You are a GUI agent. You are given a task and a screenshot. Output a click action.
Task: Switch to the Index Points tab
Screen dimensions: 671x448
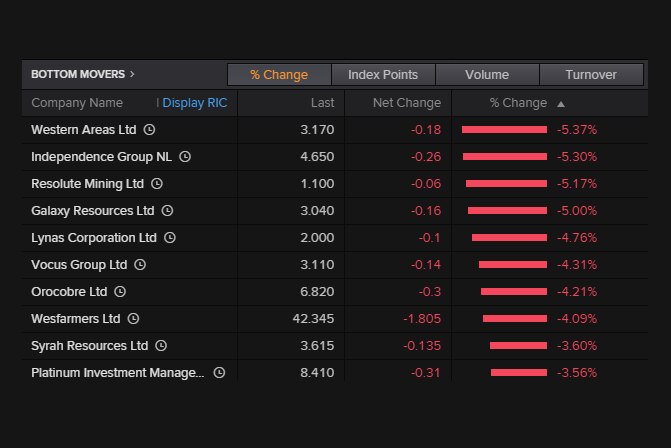click(383, 74)
